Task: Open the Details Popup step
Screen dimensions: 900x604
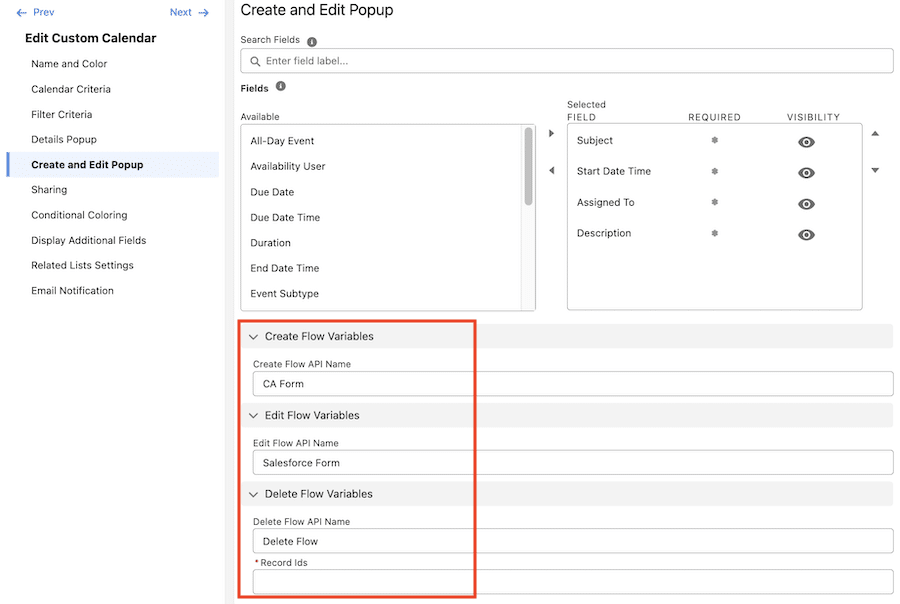Action: (x=64, y=140)
